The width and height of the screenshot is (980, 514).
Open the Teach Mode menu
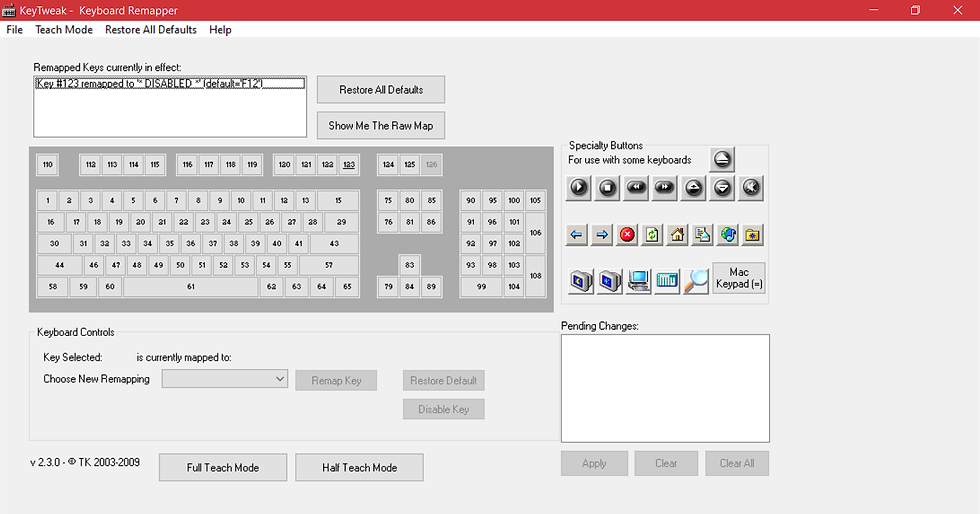click(64, 29)
